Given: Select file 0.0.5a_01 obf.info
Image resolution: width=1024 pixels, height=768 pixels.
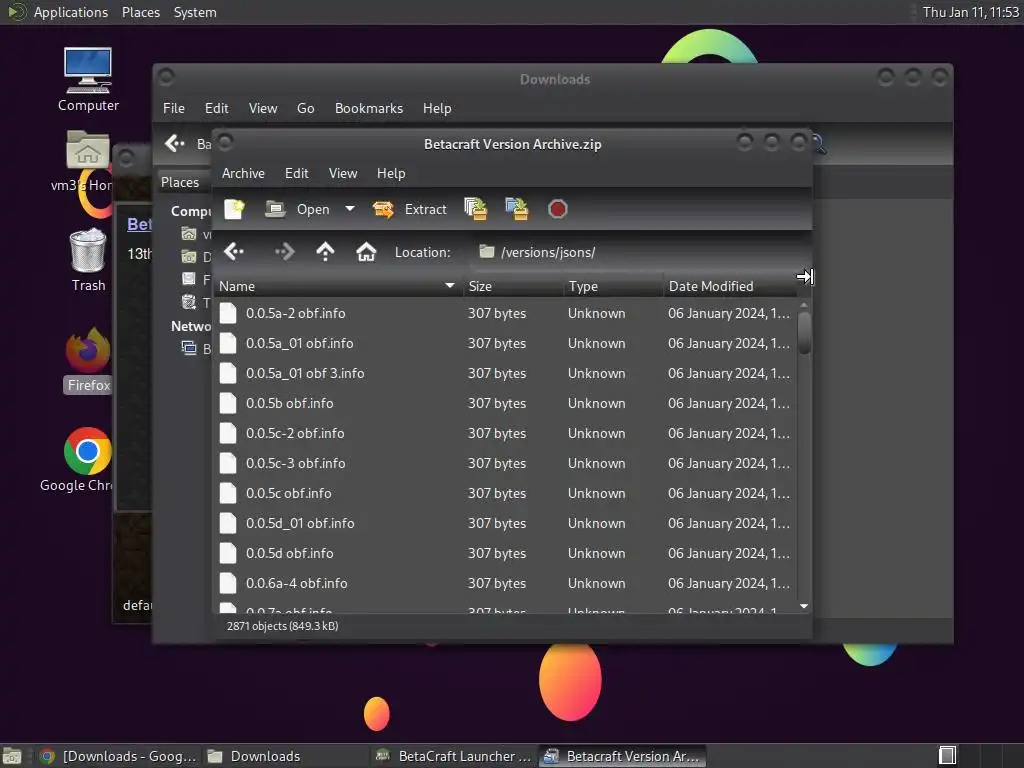Looking at the screenshot, I should pyautogui.click(x=505, y=344).
